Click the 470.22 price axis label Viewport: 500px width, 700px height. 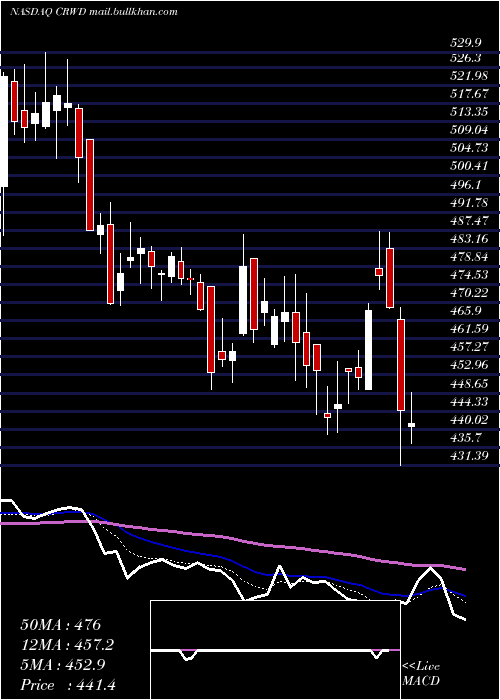pyautogui.click(x=469, y=293)
